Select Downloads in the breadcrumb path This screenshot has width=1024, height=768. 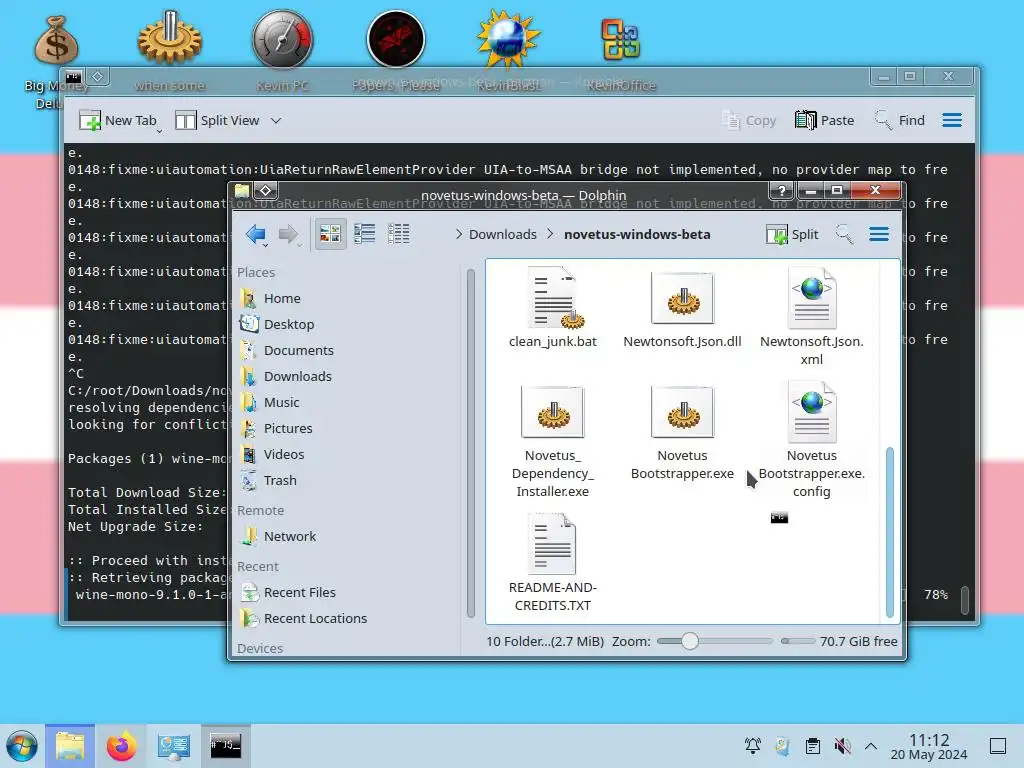click(502, 234)
